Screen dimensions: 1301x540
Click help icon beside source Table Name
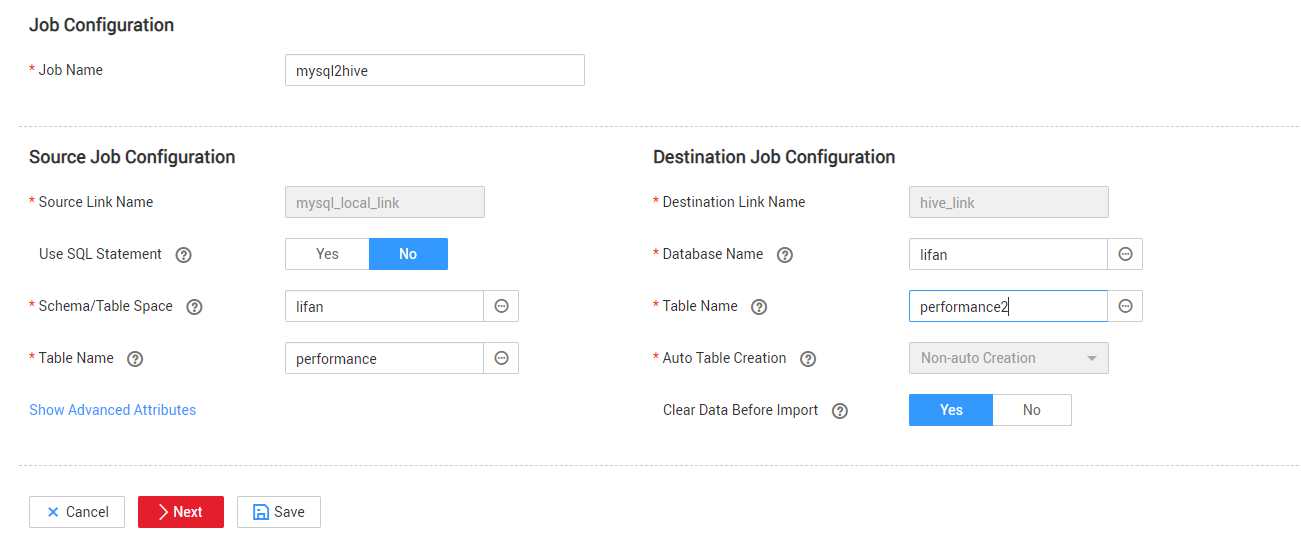coord(135,359)
